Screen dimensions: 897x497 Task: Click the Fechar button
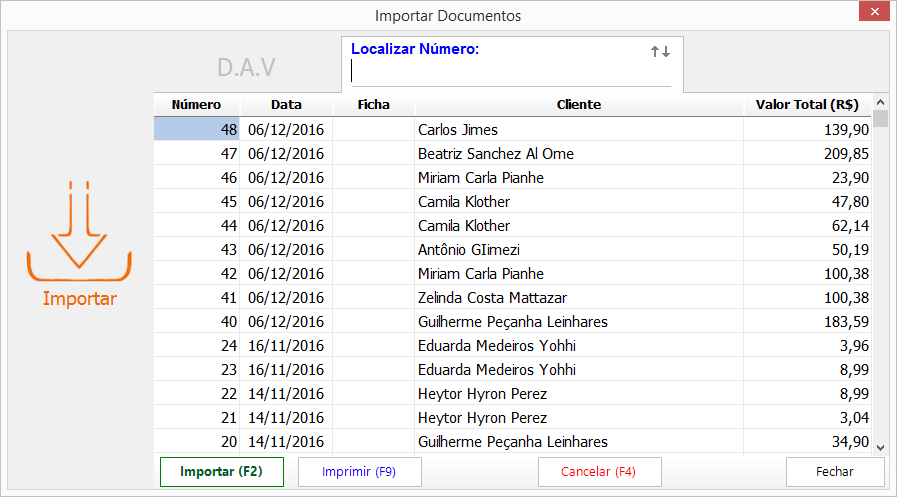pyautogui.click(x=835, y=472)
